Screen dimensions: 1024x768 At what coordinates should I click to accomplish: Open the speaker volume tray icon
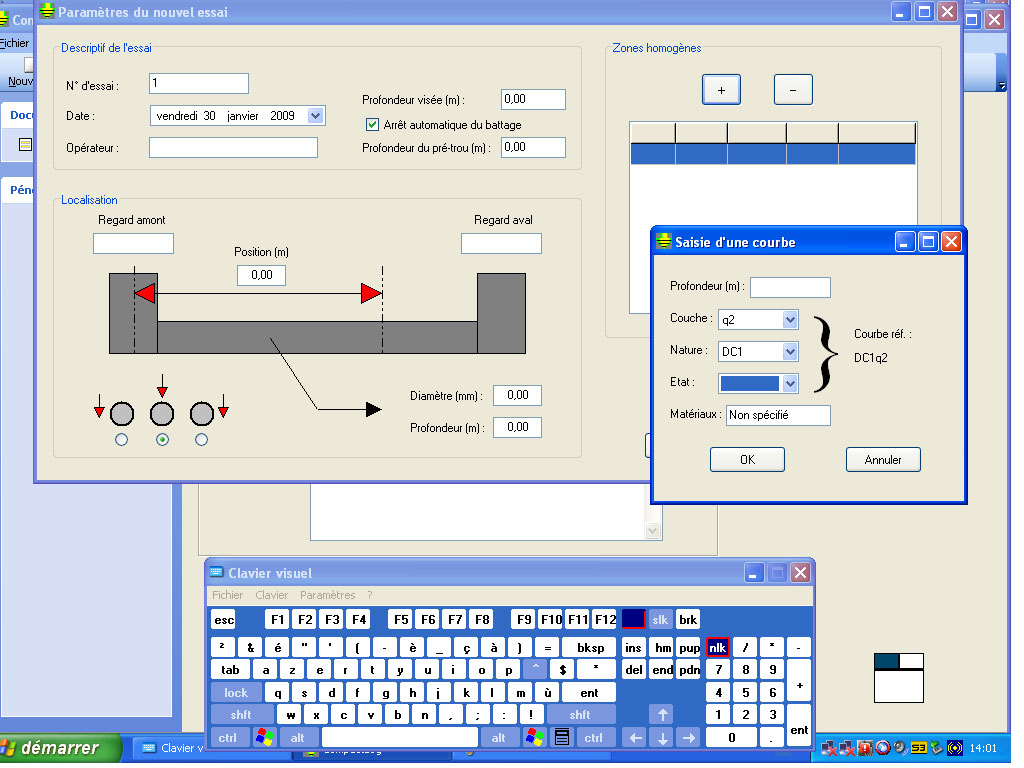pos(900,748)
